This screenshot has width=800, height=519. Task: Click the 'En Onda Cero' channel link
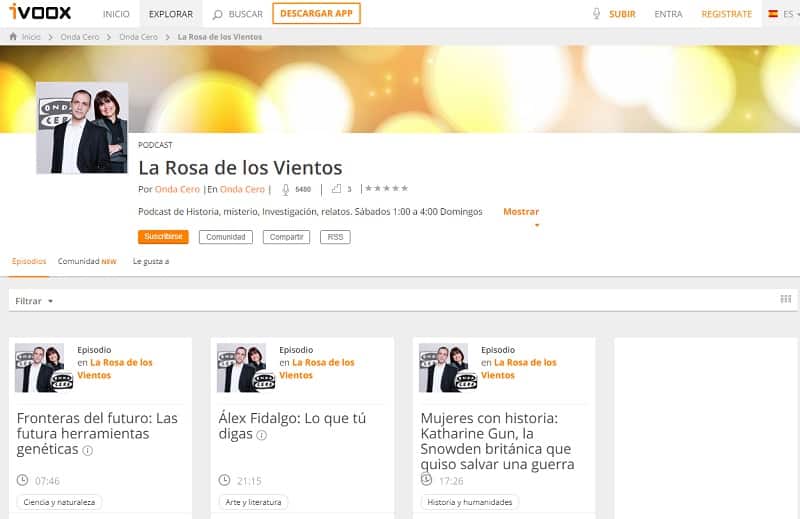(x=242, y=189)
